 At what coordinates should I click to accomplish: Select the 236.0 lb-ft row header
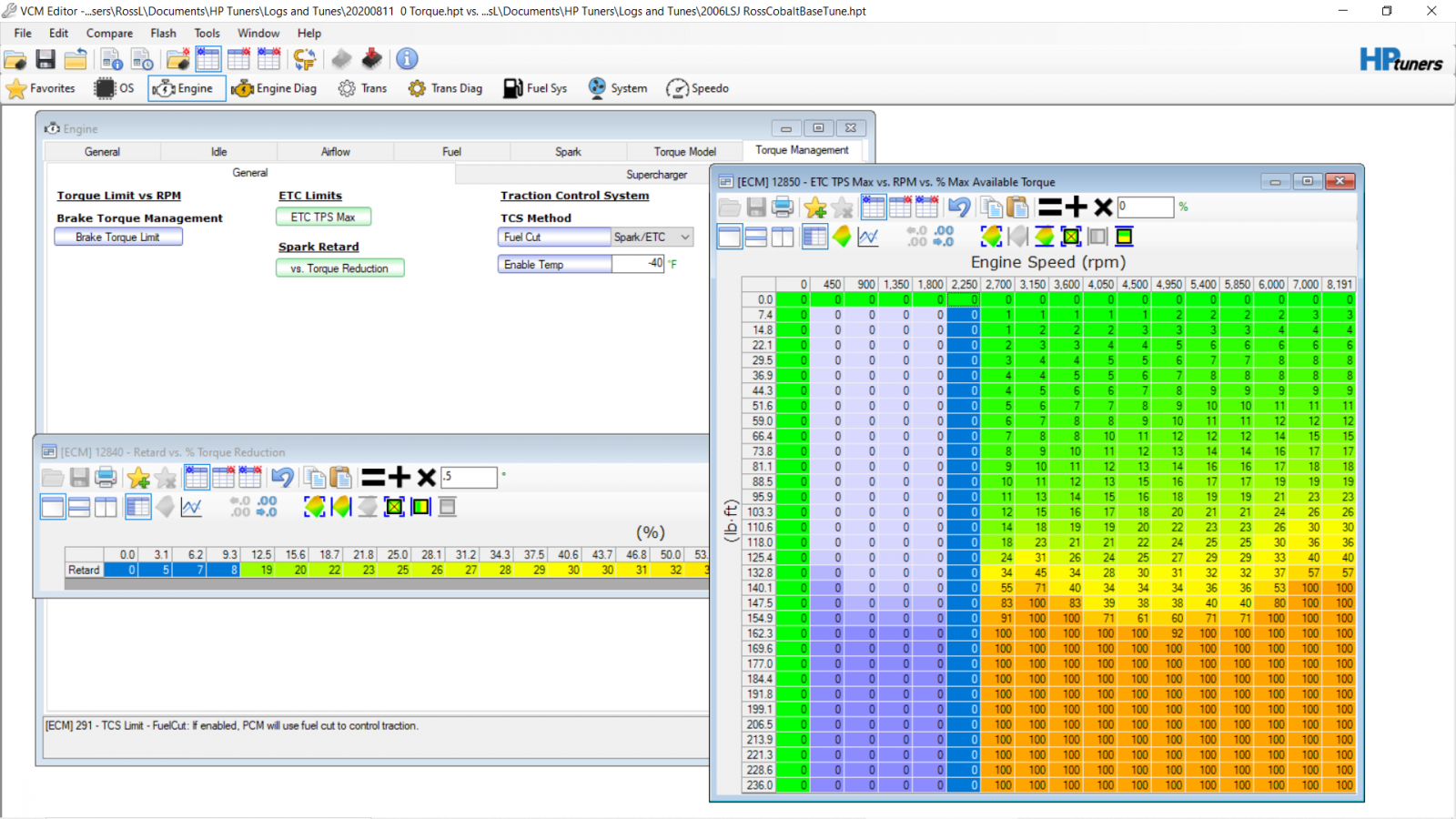click(x=759, y=785)
